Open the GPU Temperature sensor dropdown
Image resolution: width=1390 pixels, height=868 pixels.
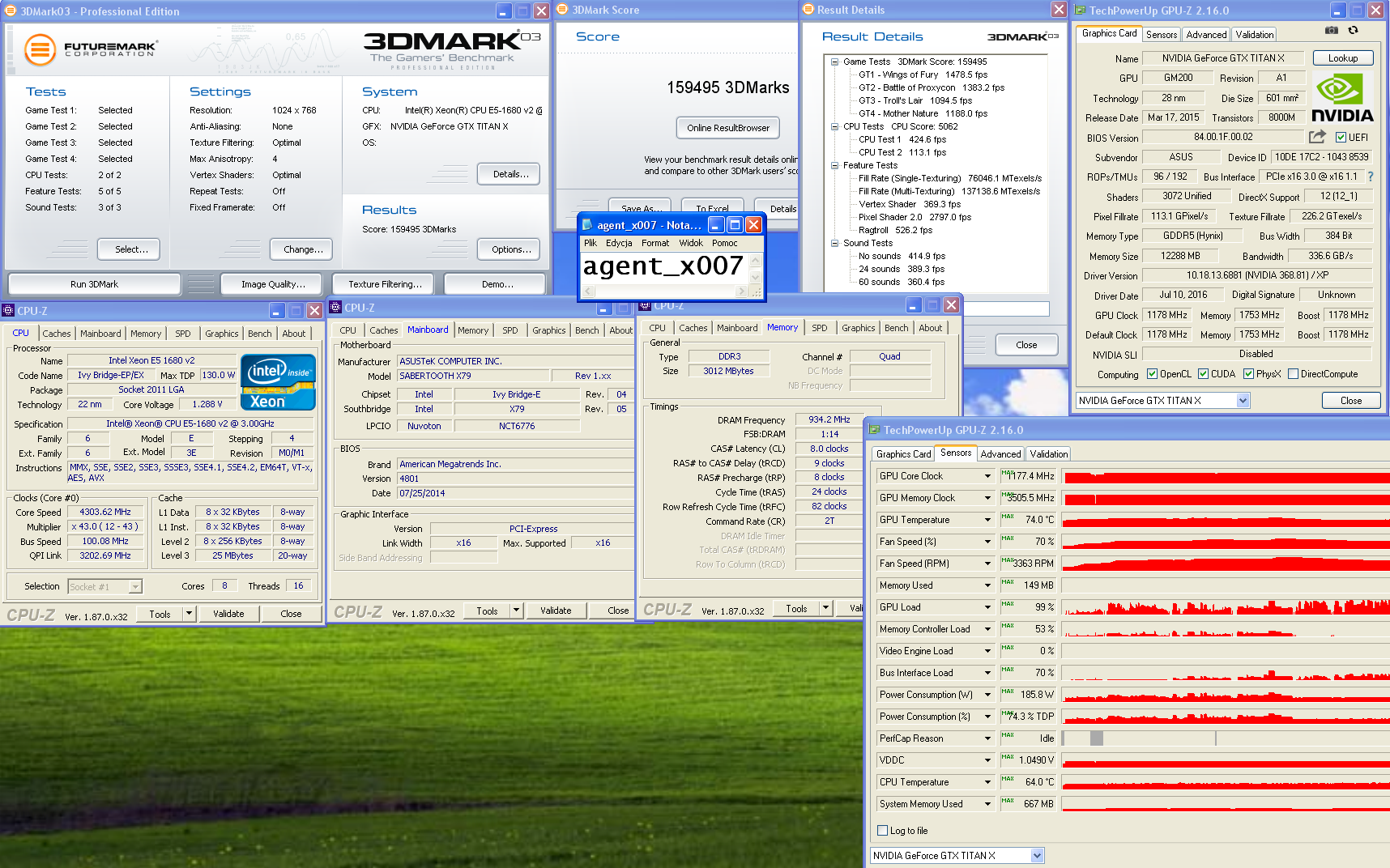pos(987,520)
